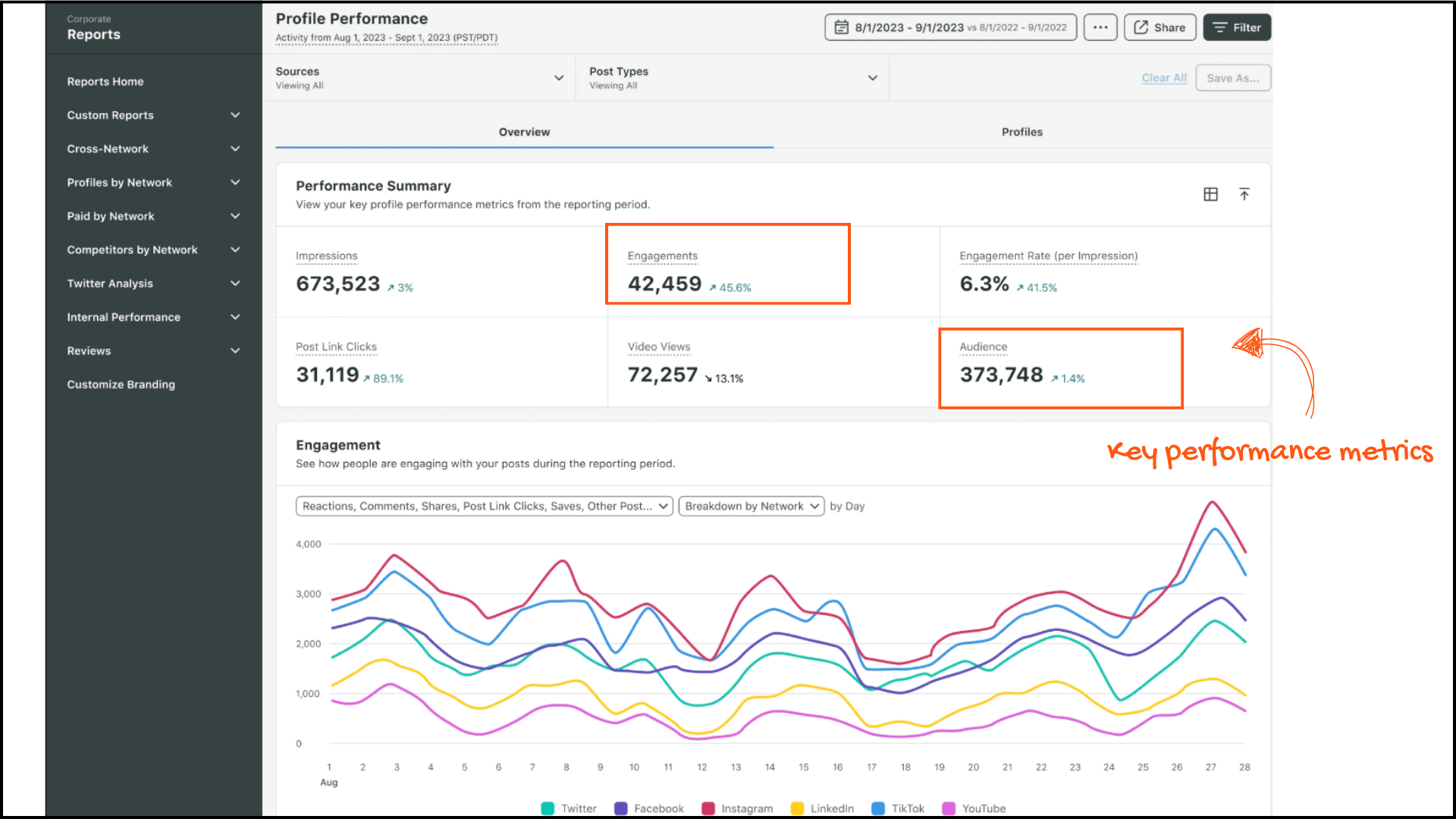Click the 673,523 impressions value
The image size is (1456, 819).
[x=337, y=284]
